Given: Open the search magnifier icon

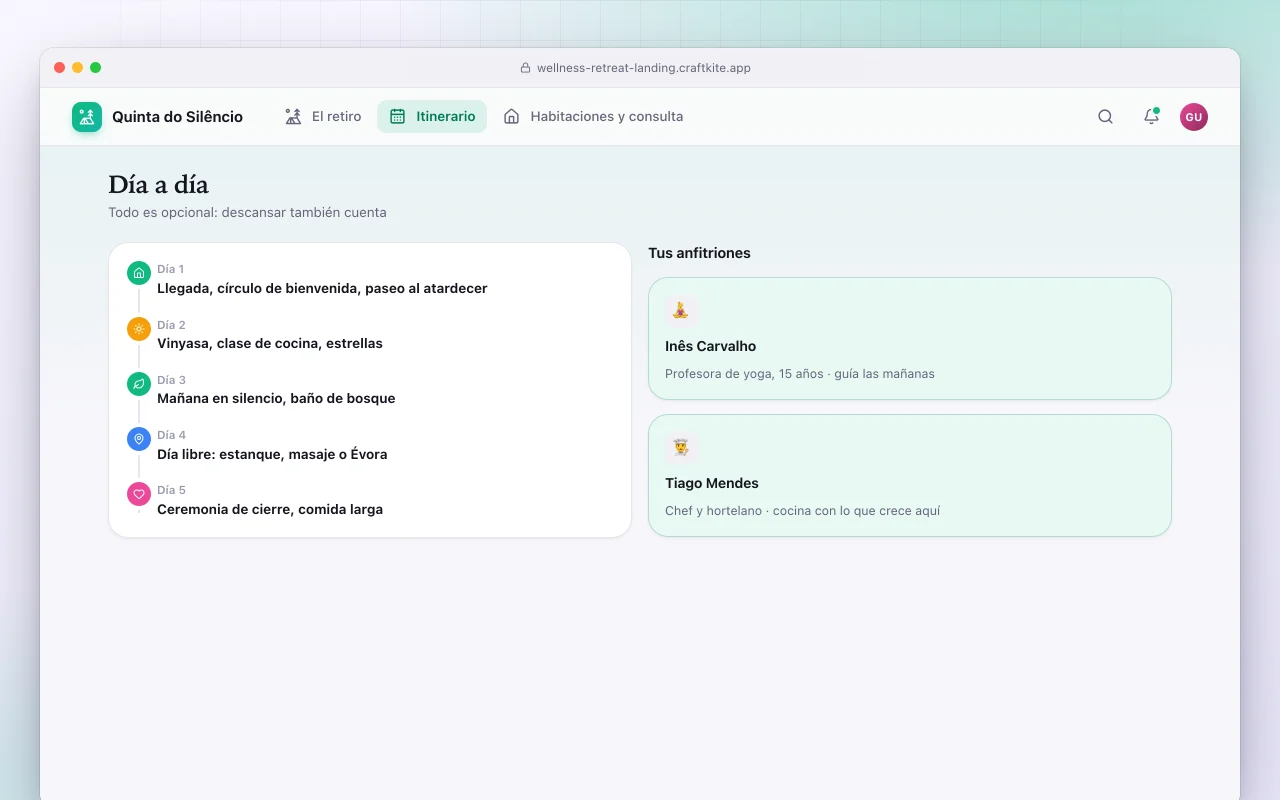Looking at the screenshot, I should pos(1105,117).
